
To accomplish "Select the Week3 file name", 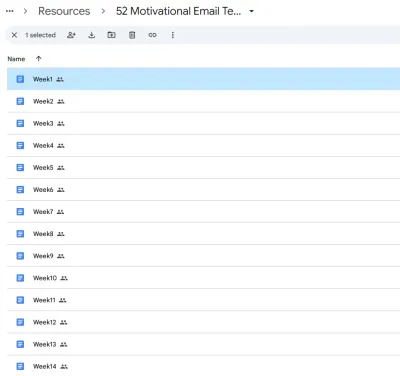I will pyautogui.click(x=43, y=123).
